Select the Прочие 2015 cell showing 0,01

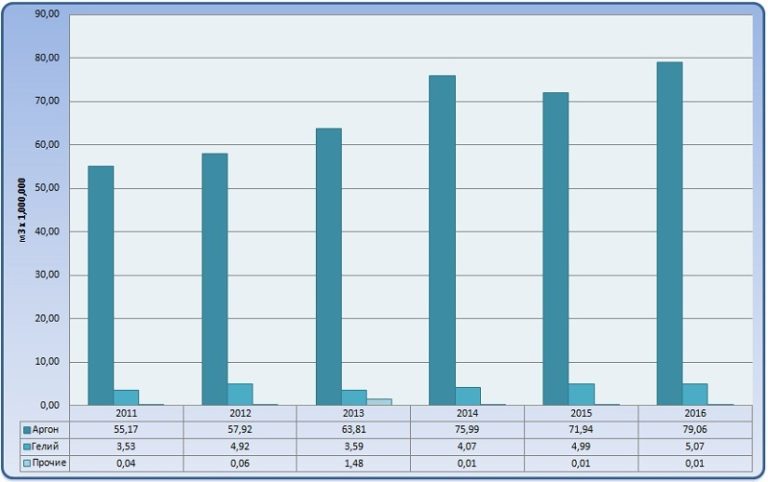581,463
